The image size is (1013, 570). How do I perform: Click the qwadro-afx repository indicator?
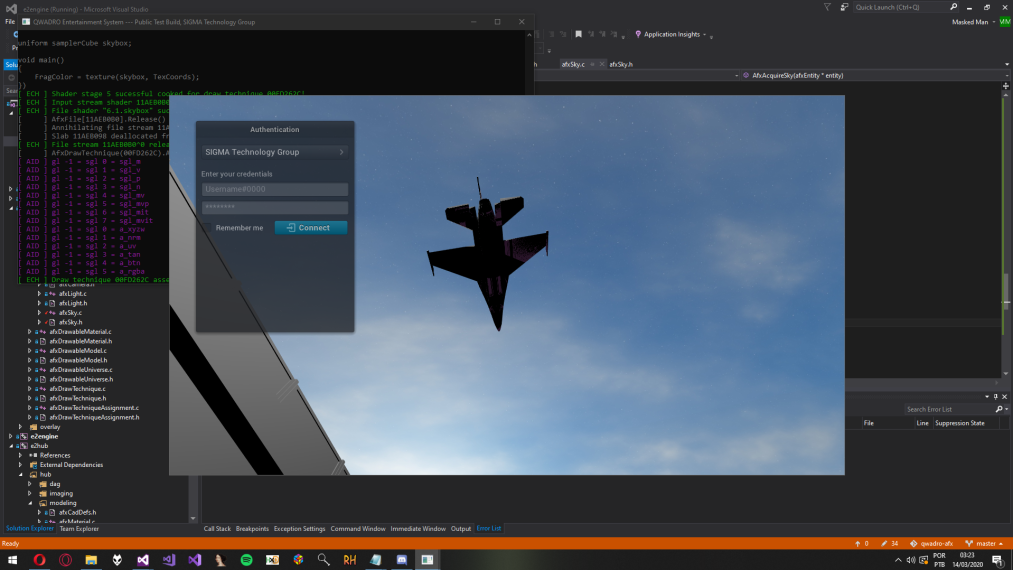click(931, 544)
